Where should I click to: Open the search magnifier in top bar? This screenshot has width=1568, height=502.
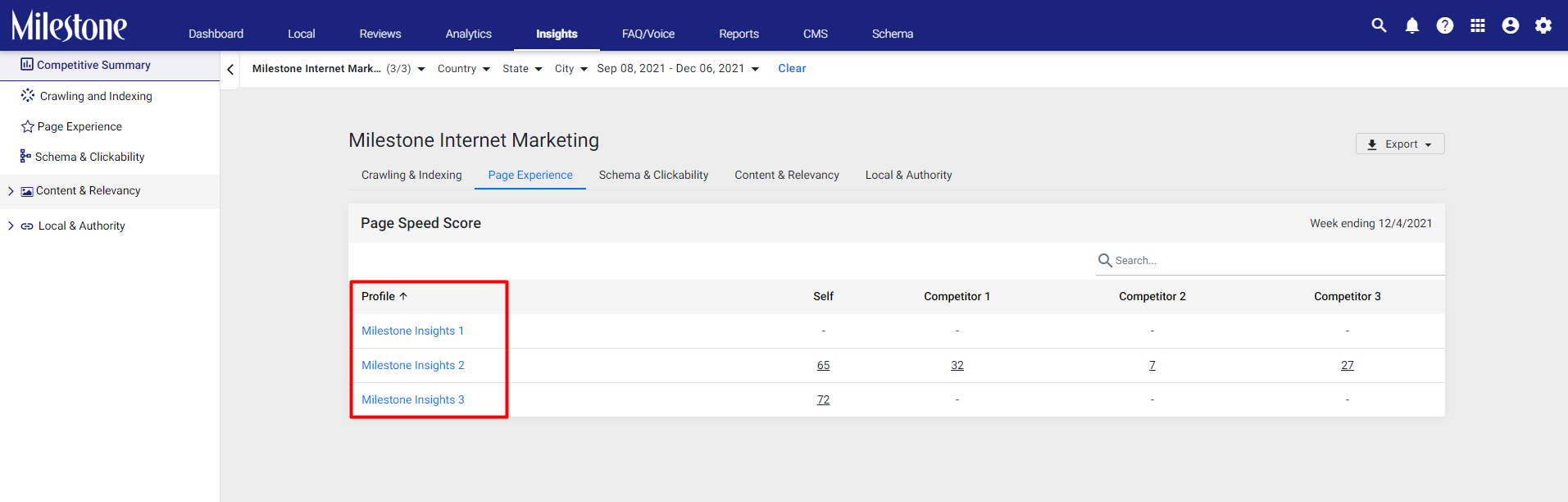pos(1379,25)
